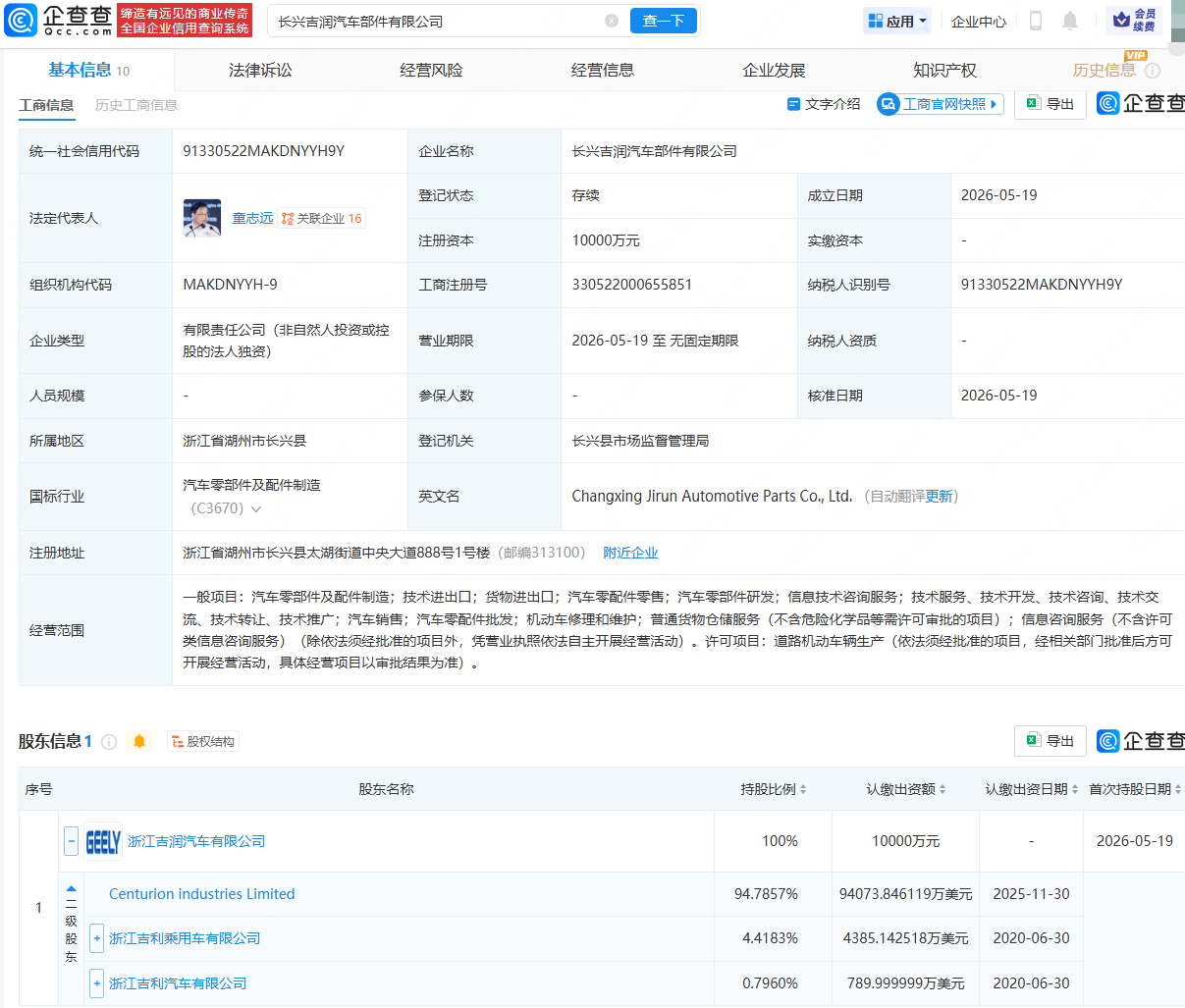Open 浙江吉利汽车有限公司 link
This screenshot has width=1185, height=1008.
click(178, 983)
